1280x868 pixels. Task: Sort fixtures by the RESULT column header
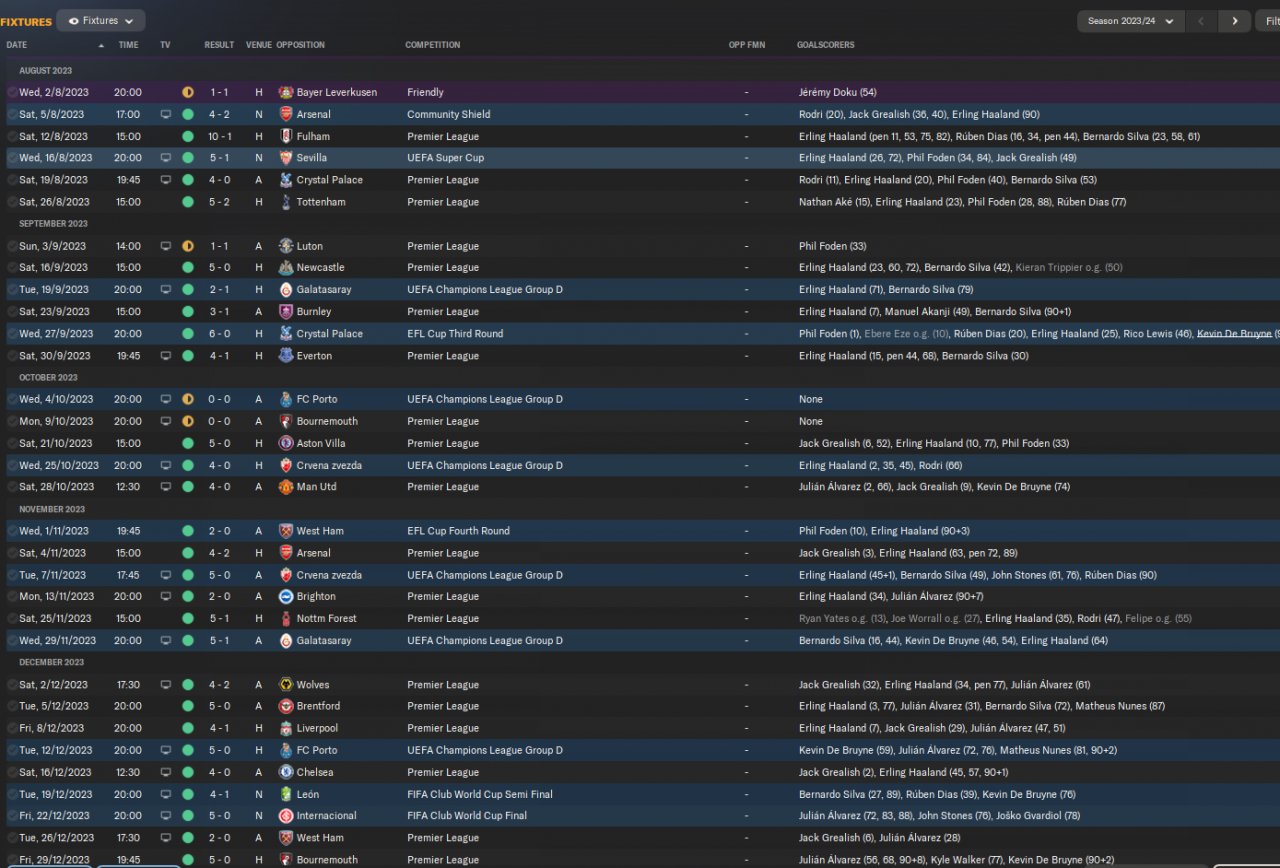[219, 45]
